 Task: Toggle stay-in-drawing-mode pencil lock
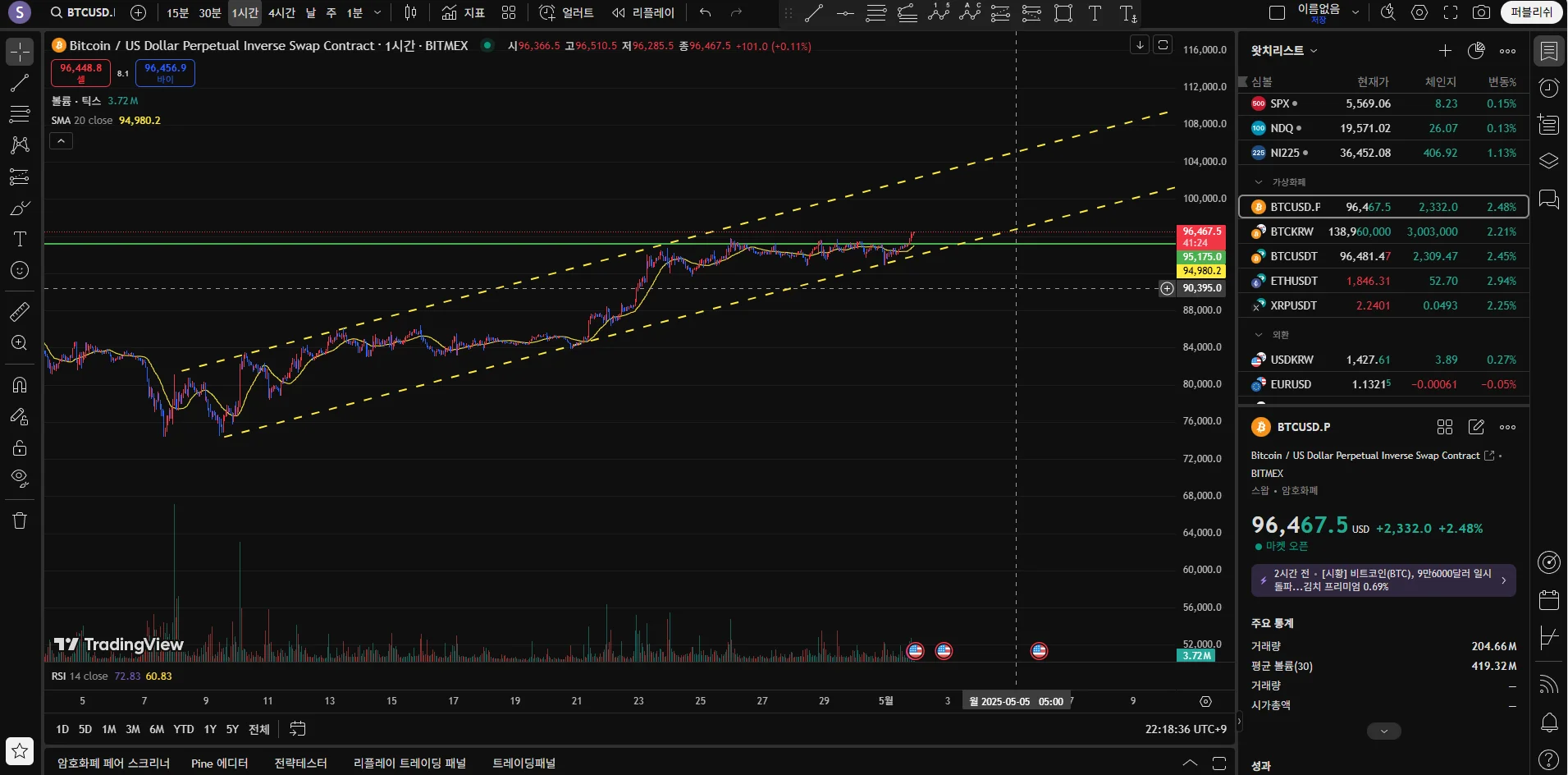(x=20, y=416)
